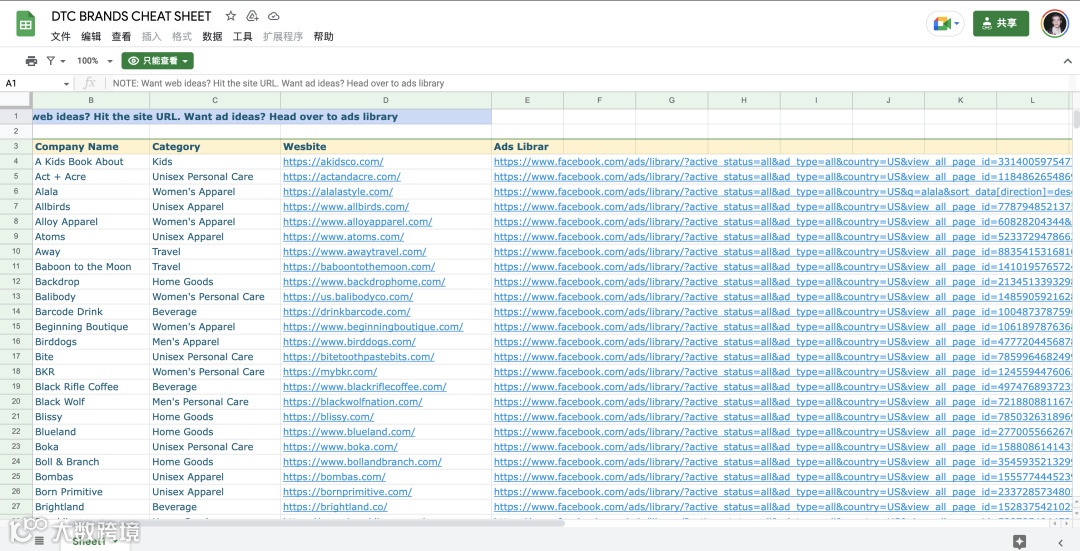This screenshot has height=551, width=1080.
Task: Select the Men's Personal Care cell
Action: (215, 402)
